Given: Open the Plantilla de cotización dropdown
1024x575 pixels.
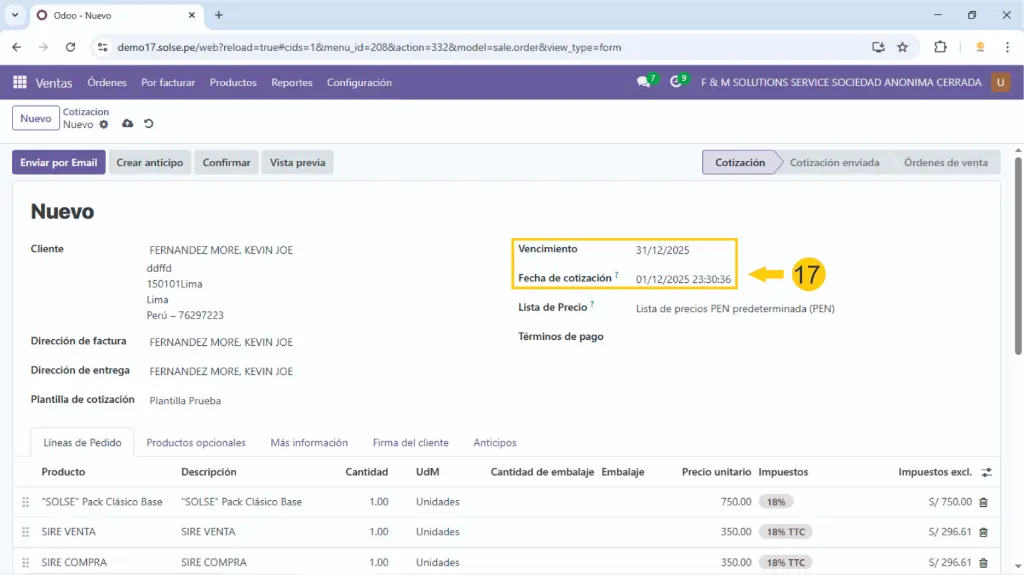Looking at the screenshot, I should (x=185, y=401).
